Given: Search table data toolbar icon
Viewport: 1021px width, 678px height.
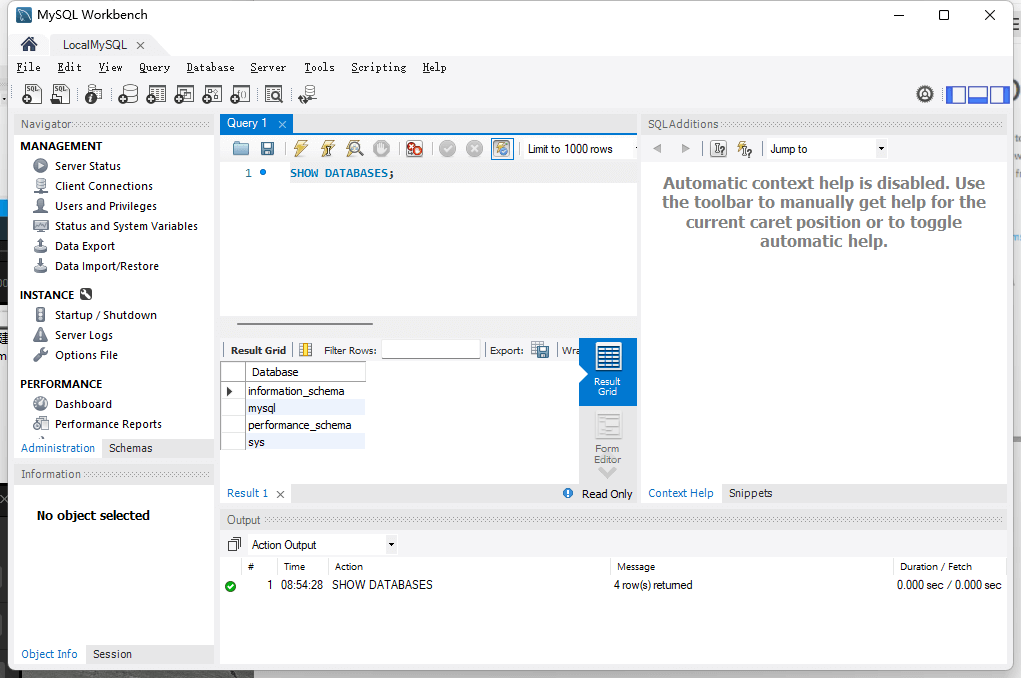Looking at the screenshot, I should (x=273, y=94).
